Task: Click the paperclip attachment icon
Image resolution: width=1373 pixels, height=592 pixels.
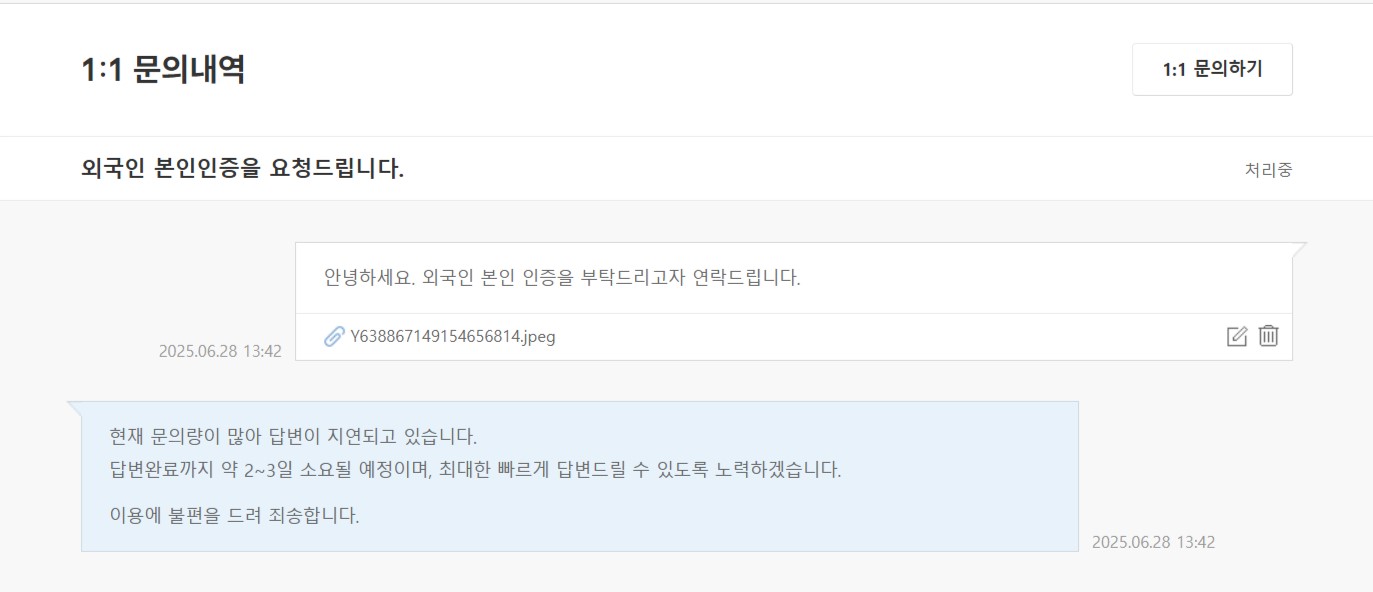Action: point(335,337)
